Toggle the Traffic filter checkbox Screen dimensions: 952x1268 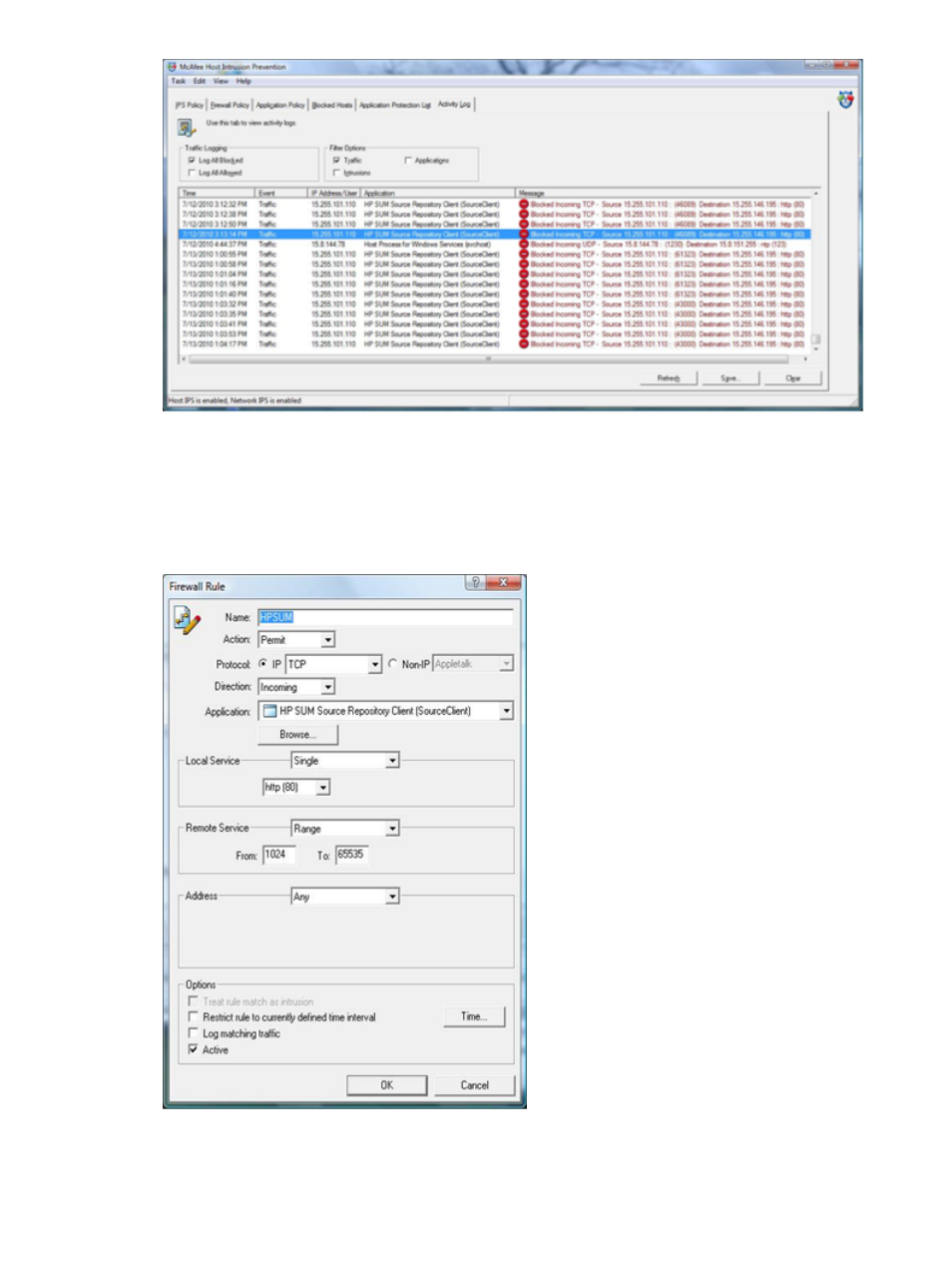(x=336, y=160)
